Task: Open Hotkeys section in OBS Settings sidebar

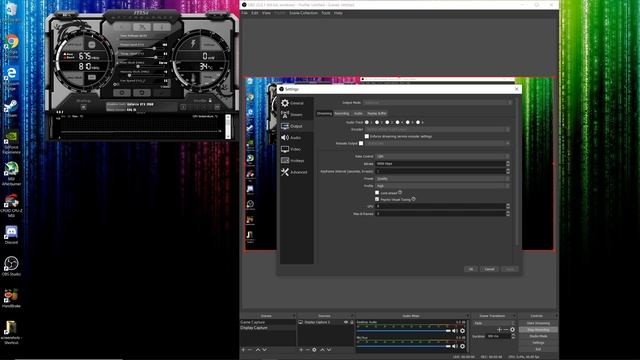Action: pos(297,160)
